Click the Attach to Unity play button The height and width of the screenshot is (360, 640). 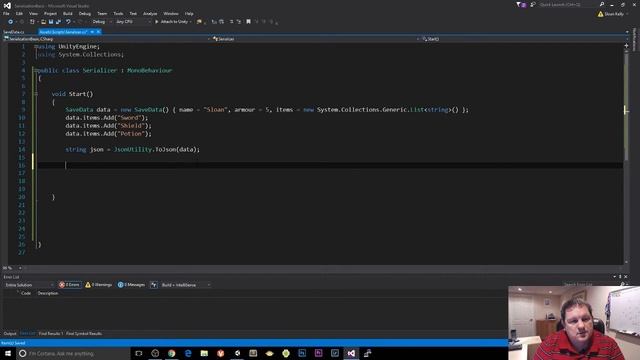click(x=157, y=22)
